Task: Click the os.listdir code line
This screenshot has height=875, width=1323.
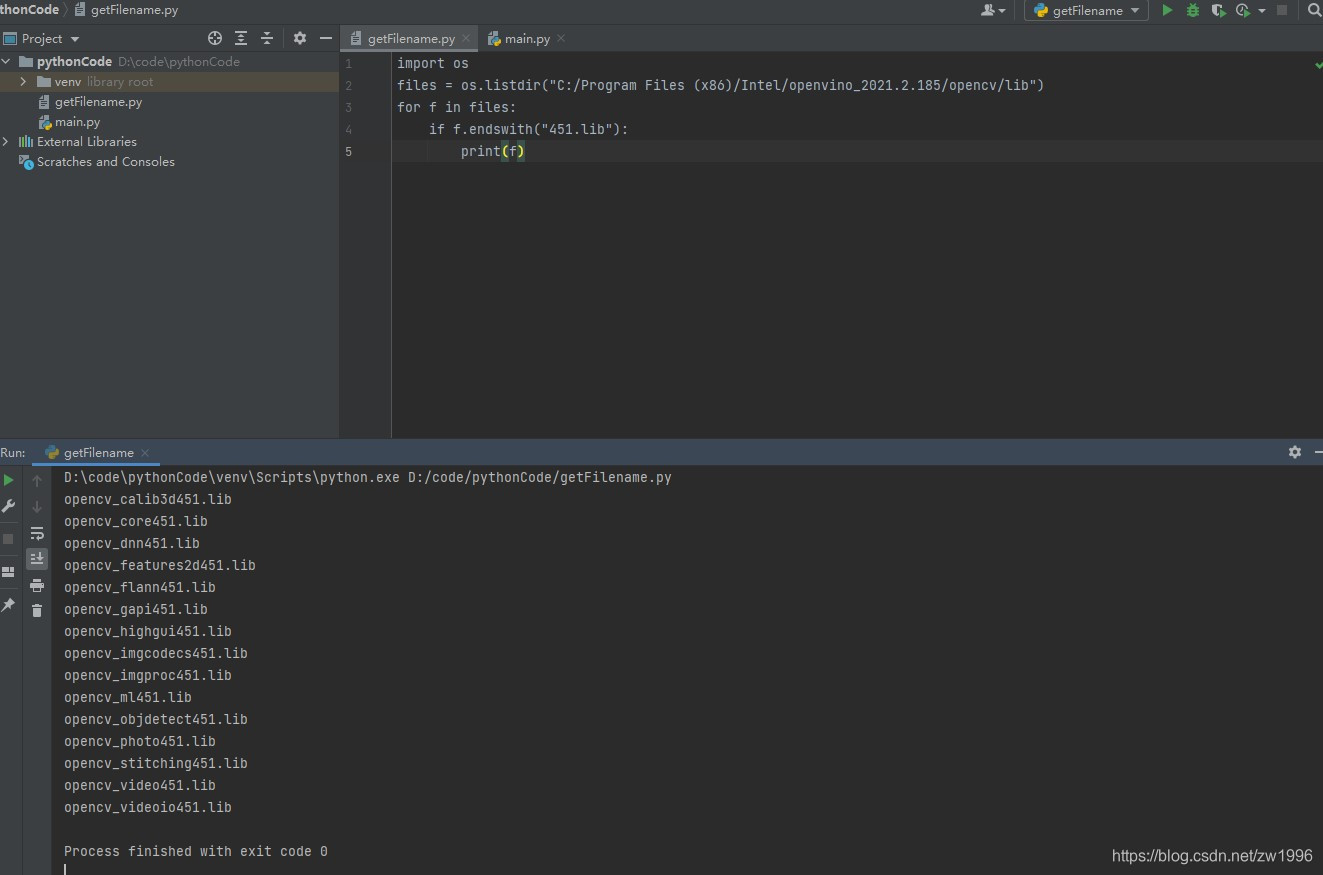Action: (720, 85)
